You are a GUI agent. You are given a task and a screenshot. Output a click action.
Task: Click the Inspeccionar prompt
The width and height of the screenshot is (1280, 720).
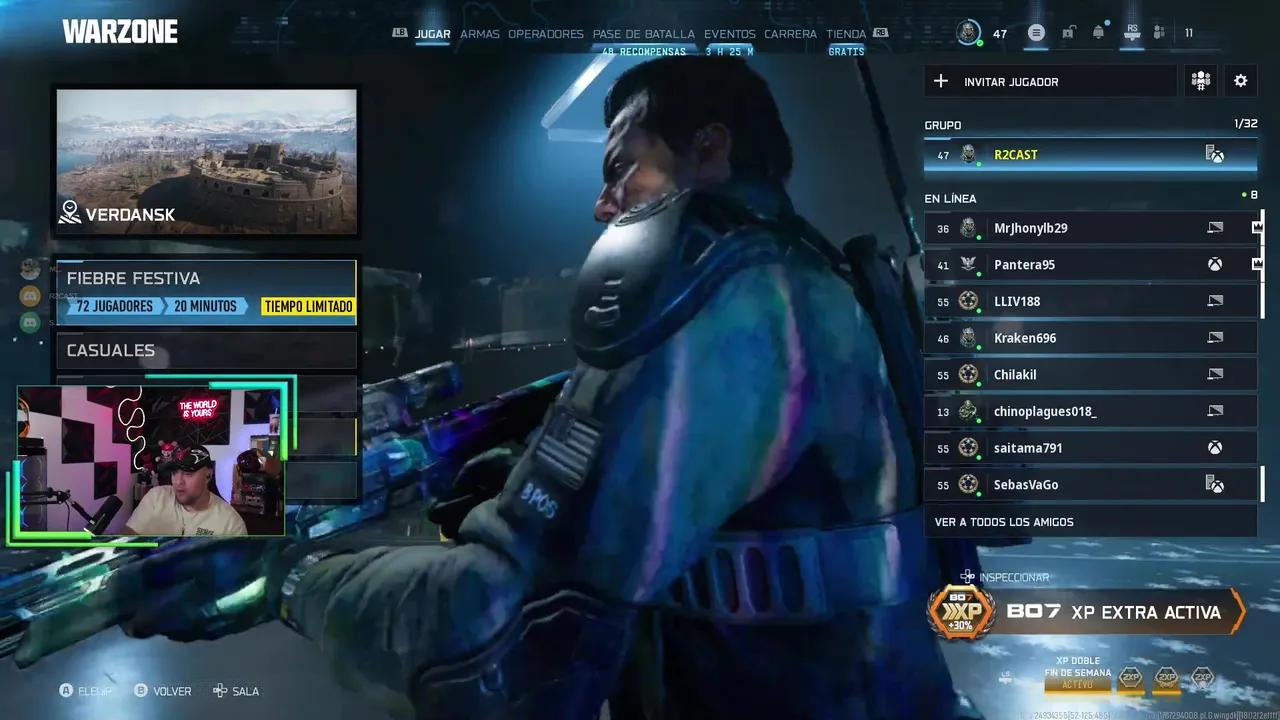(x=1005, y=577)
